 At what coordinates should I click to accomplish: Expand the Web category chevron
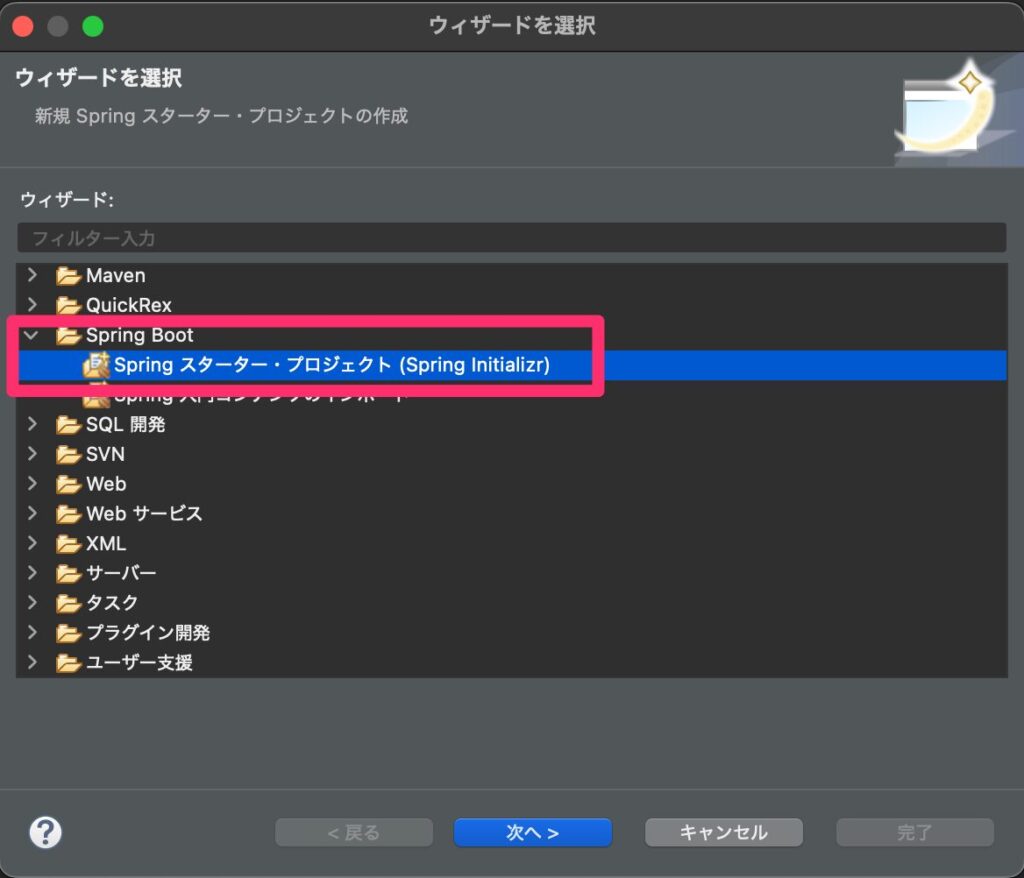[x=32, y=483]
